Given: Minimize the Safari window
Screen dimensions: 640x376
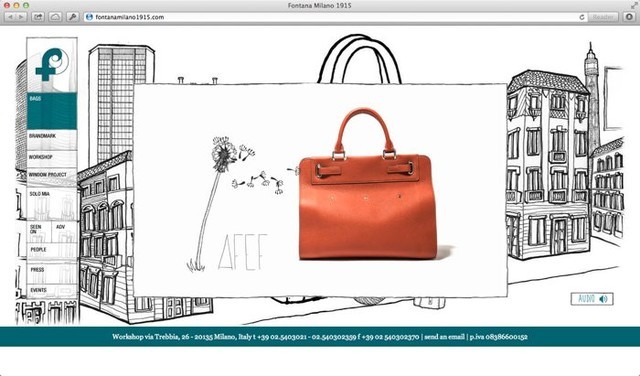Looking at the screenshot, I should pos(16,5).
